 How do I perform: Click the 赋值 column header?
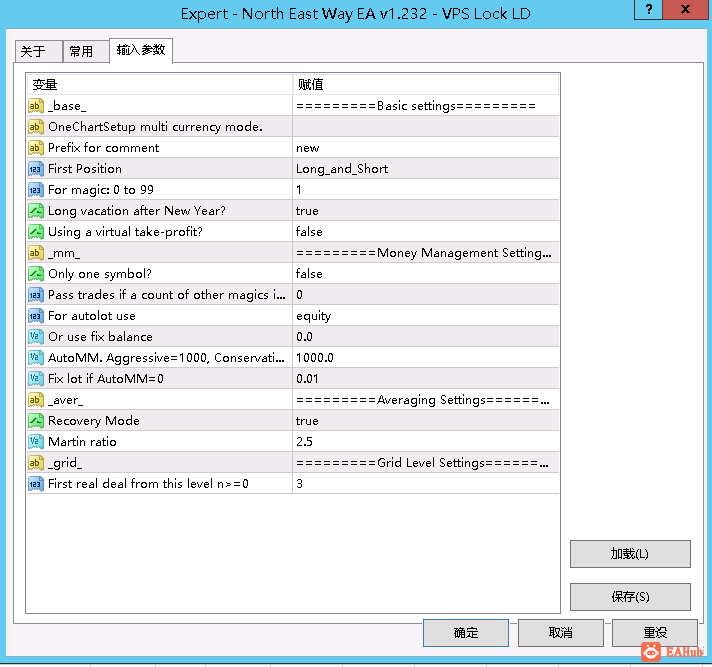pyautogui.click(x=425, y=84)
